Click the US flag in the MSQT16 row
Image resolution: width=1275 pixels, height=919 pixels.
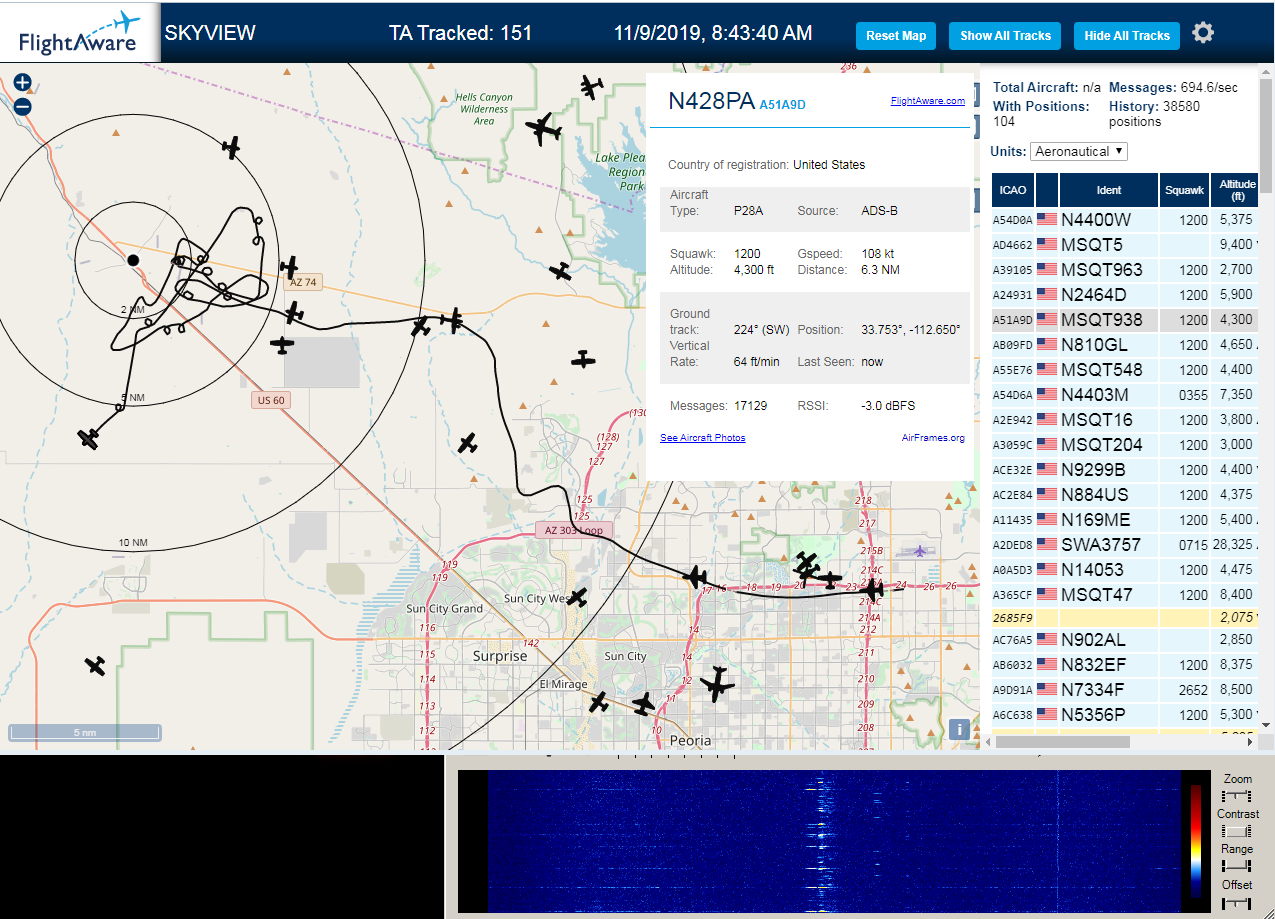(x=1047, y=420)
